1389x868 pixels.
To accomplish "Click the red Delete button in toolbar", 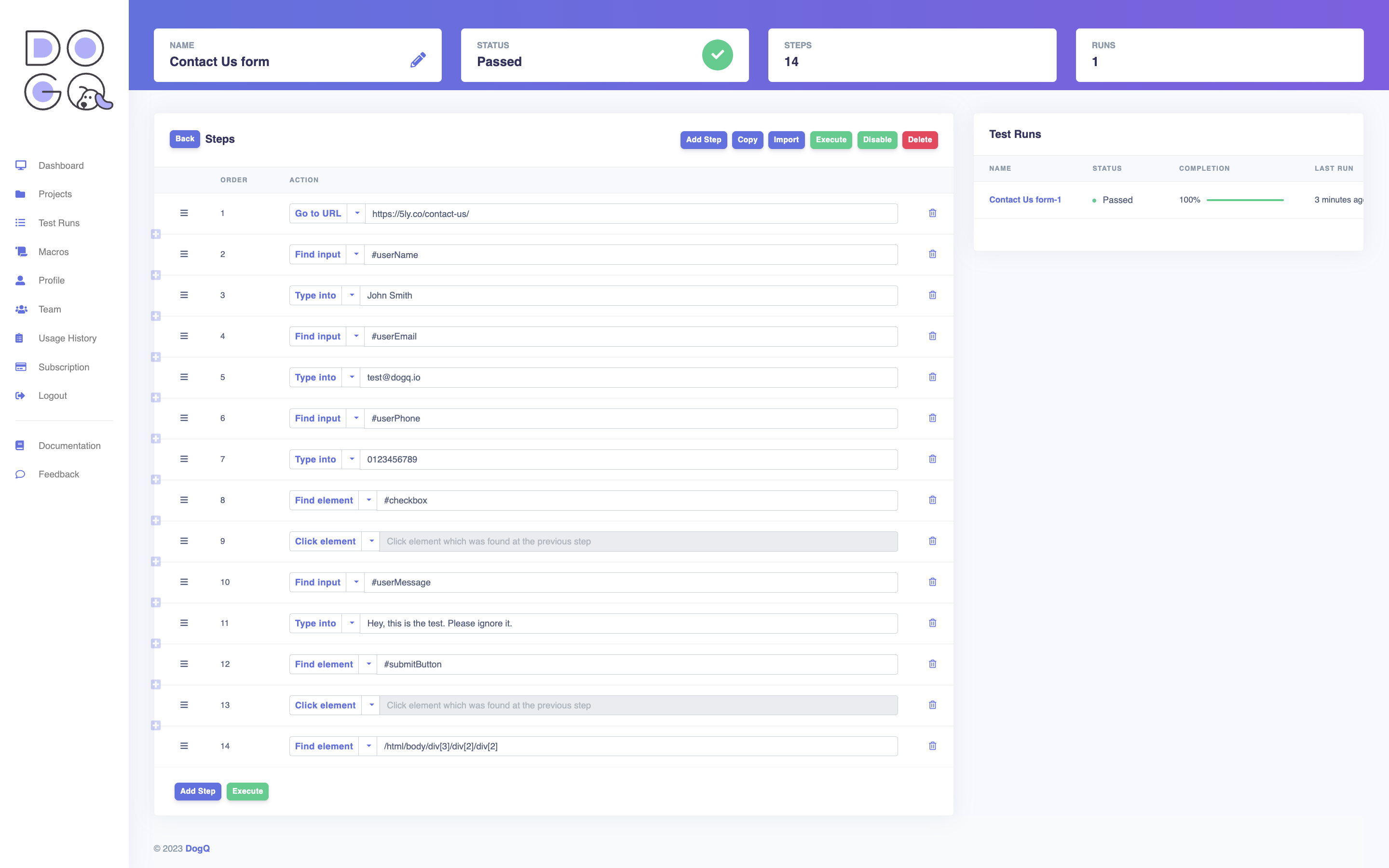I will 919,139.
